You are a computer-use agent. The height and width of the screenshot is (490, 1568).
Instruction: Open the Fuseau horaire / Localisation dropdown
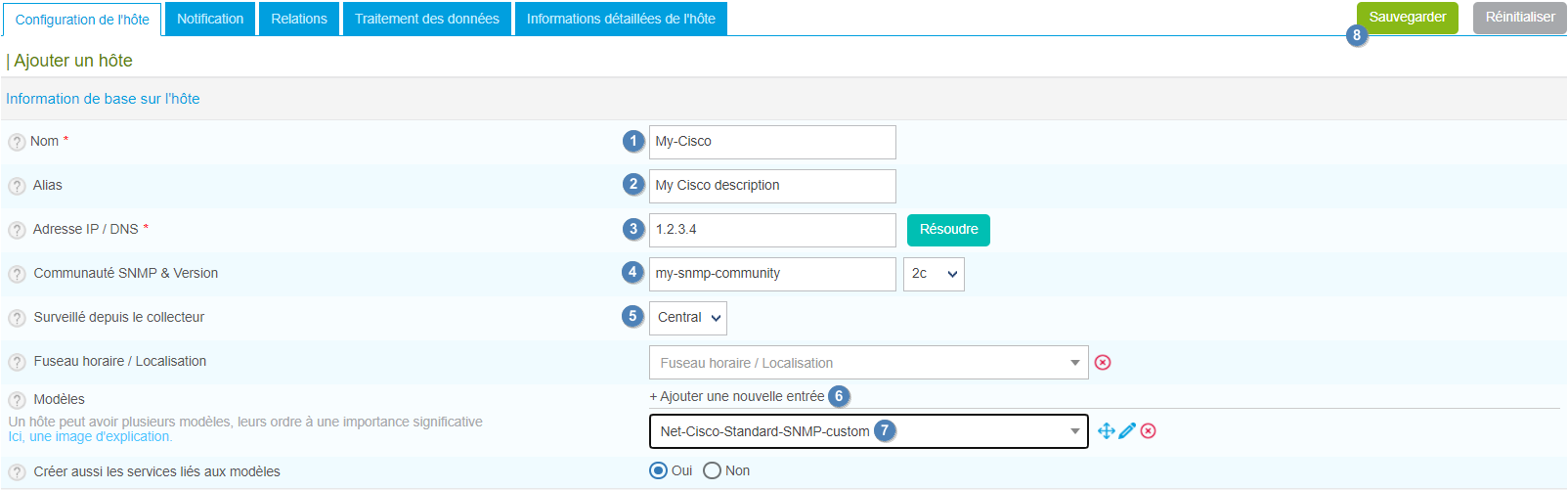pyautogui.click(x=868, y=363)
